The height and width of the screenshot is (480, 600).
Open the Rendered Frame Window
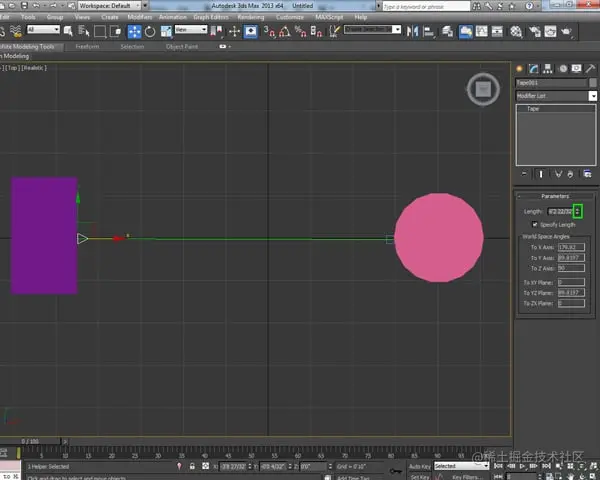(x=550, y=31)
